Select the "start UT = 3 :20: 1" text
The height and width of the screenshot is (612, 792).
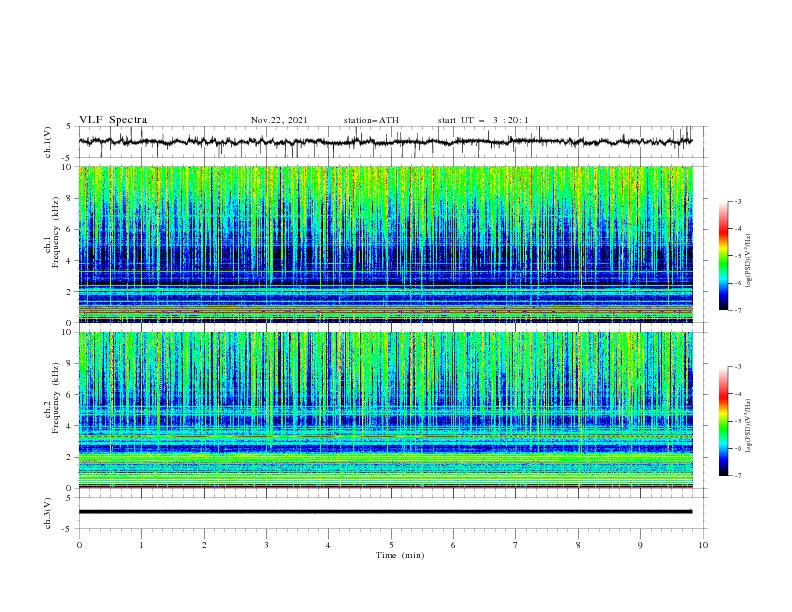tap(483, 120)
